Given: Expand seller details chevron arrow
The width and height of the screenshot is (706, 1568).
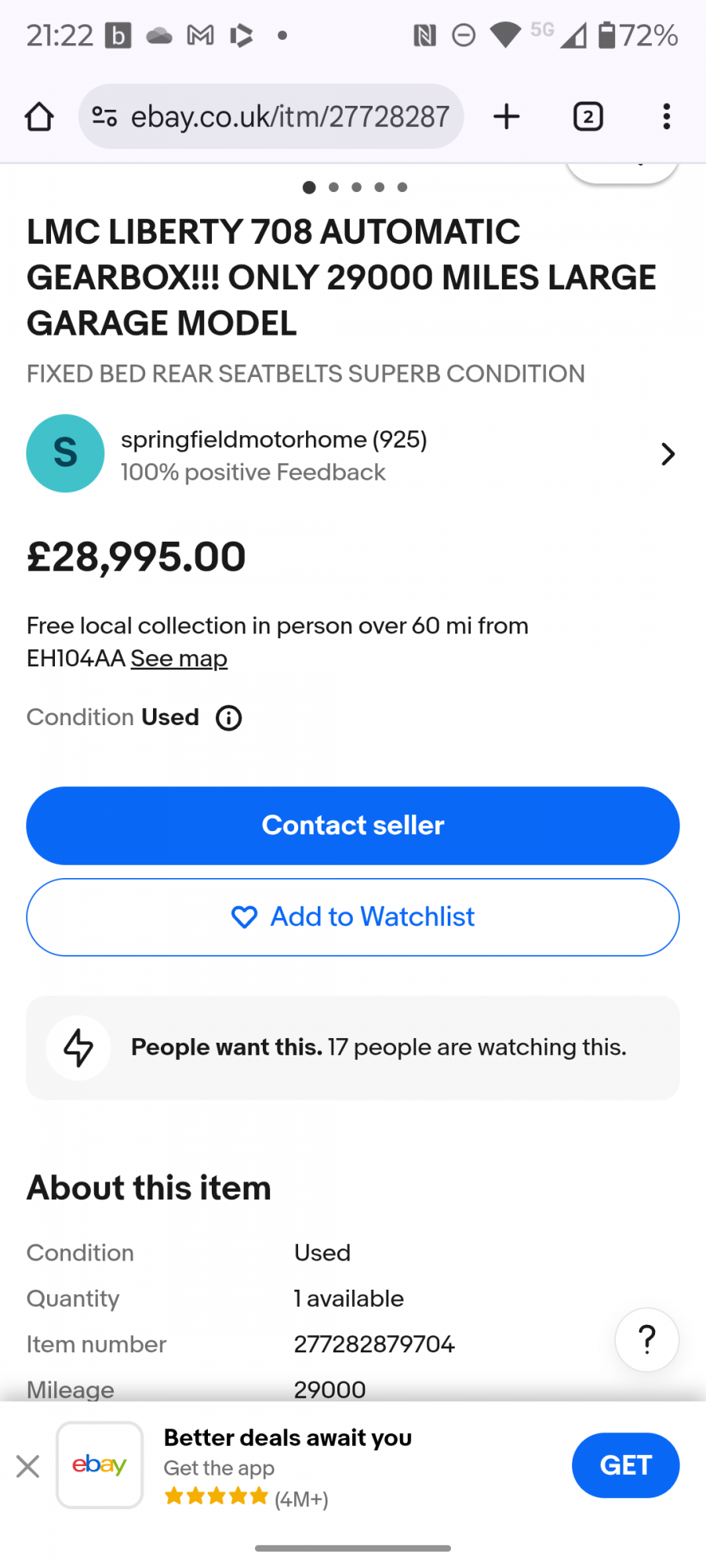Looking at the screenshot, I should (x=668, y=455).
